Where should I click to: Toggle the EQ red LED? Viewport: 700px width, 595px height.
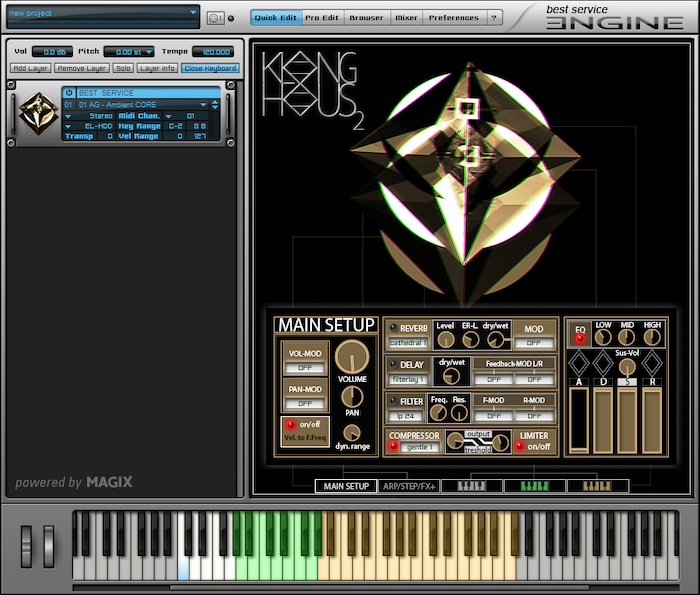tap(580, 339)
